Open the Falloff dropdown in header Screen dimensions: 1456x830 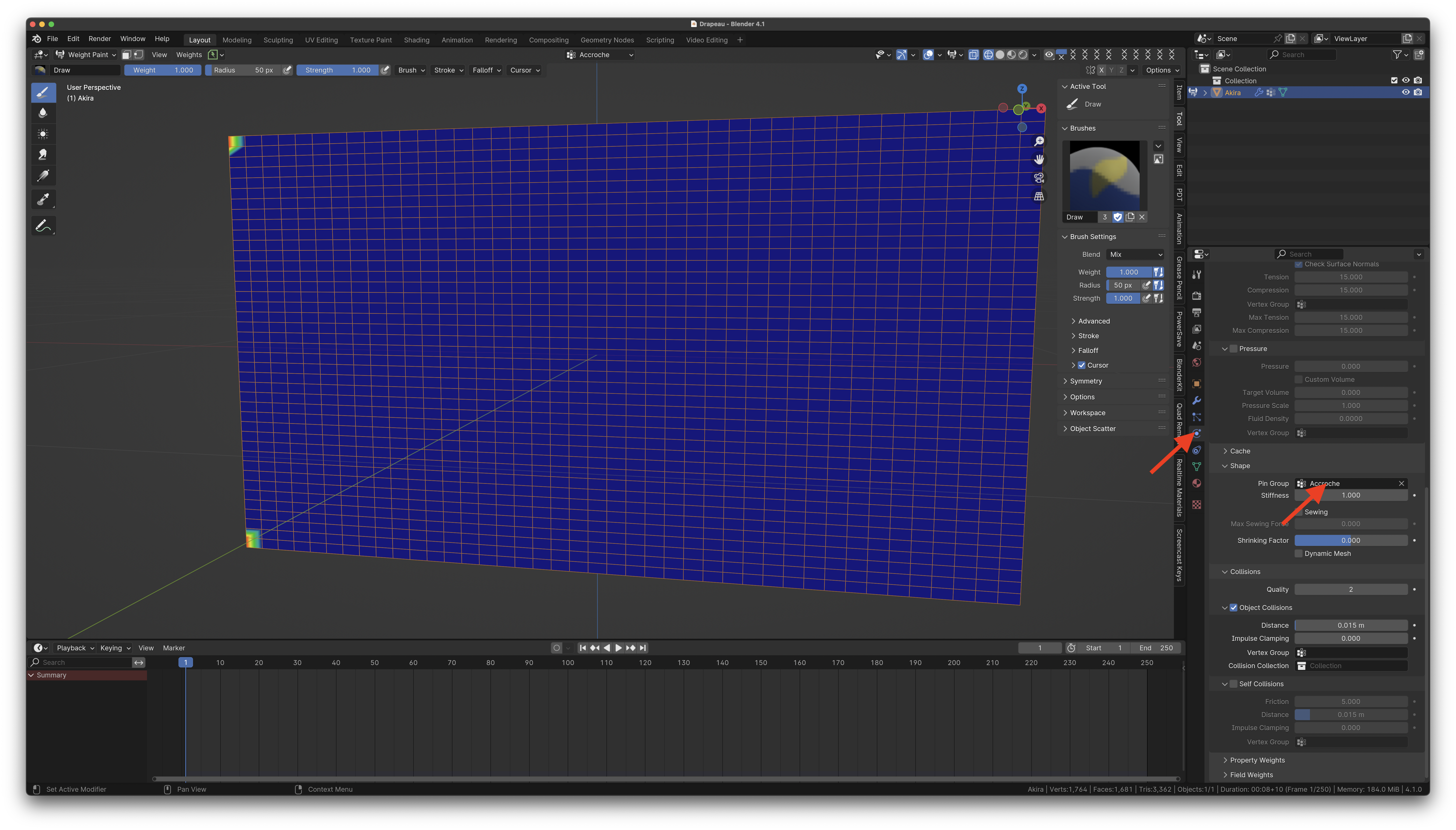486,70
